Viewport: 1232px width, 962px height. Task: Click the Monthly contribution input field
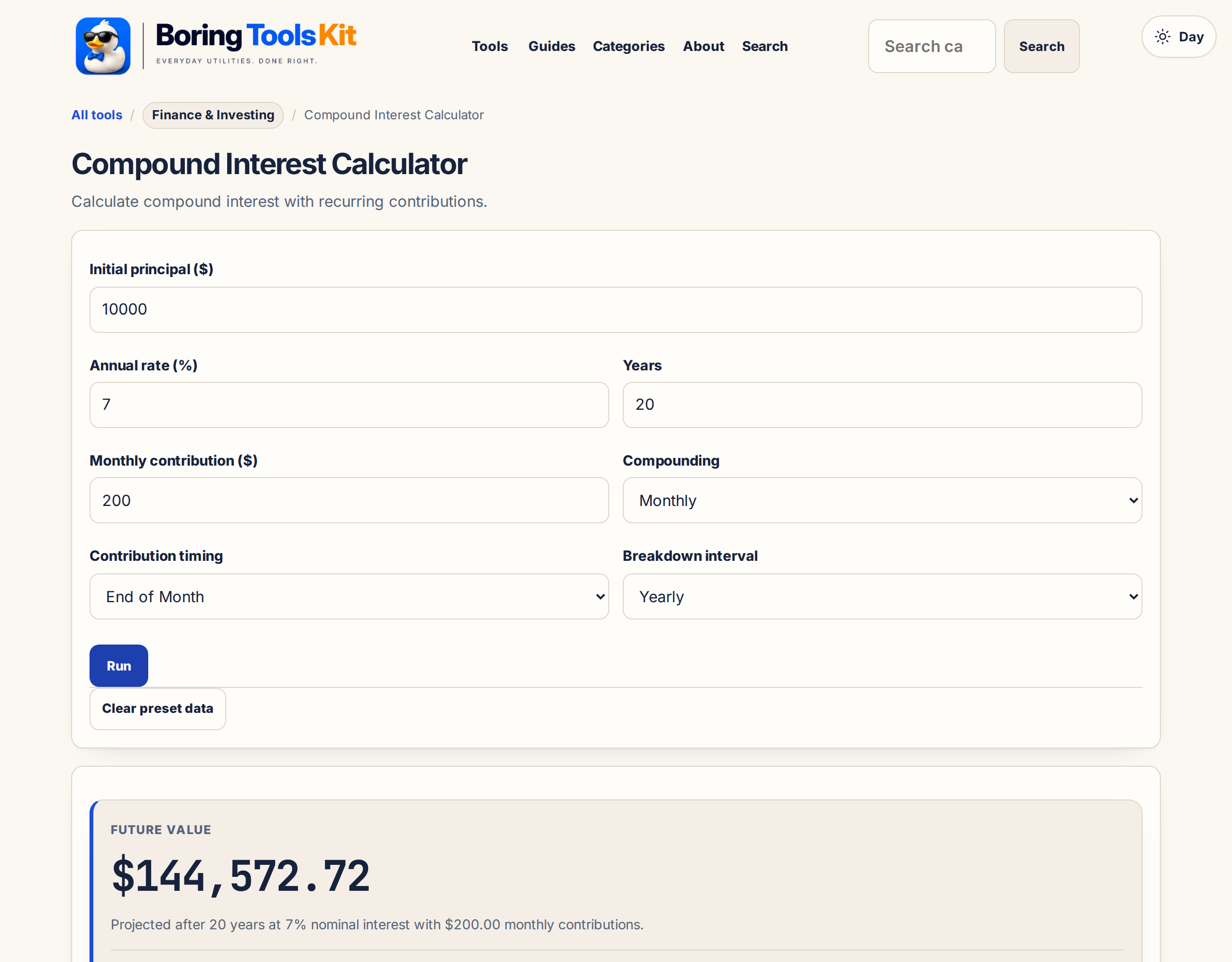tap(349, 500)
